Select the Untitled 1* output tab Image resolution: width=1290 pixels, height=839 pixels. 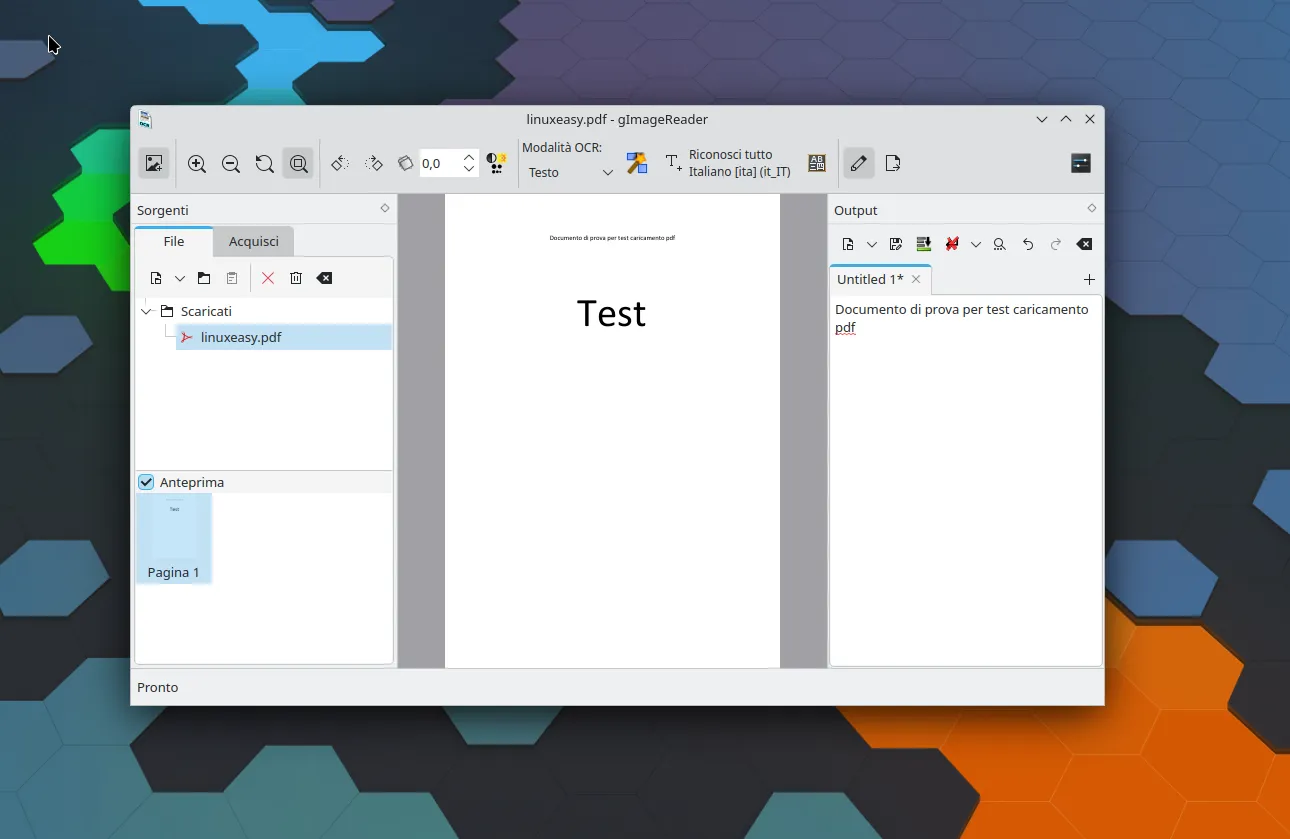(870, 279)
